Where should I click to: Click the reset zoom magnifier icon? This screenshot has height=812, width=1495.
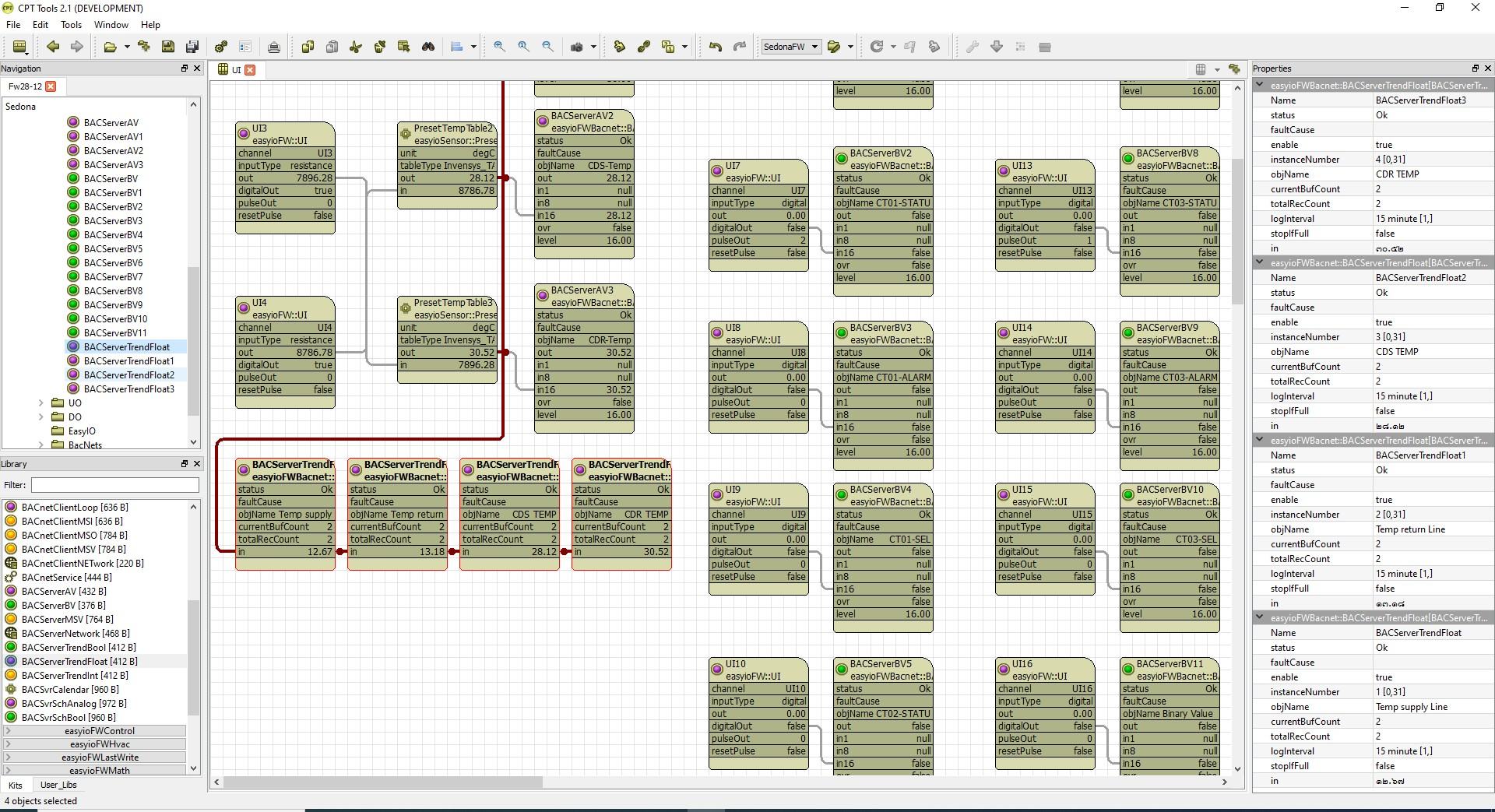[x=523, y=47]
